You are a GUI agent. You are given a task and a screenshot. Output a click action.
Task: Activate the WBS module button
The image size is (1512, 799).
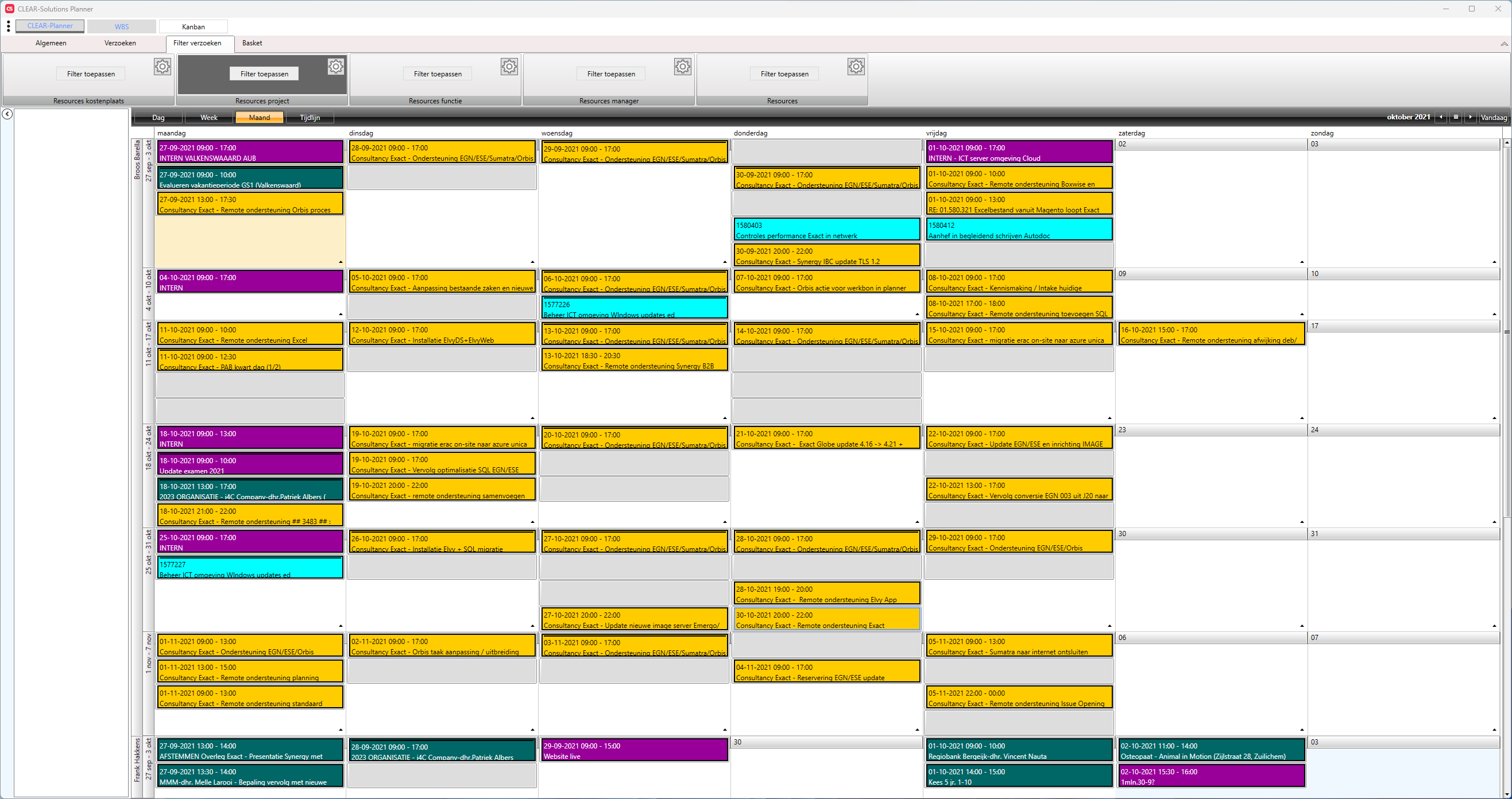[122, 26]
